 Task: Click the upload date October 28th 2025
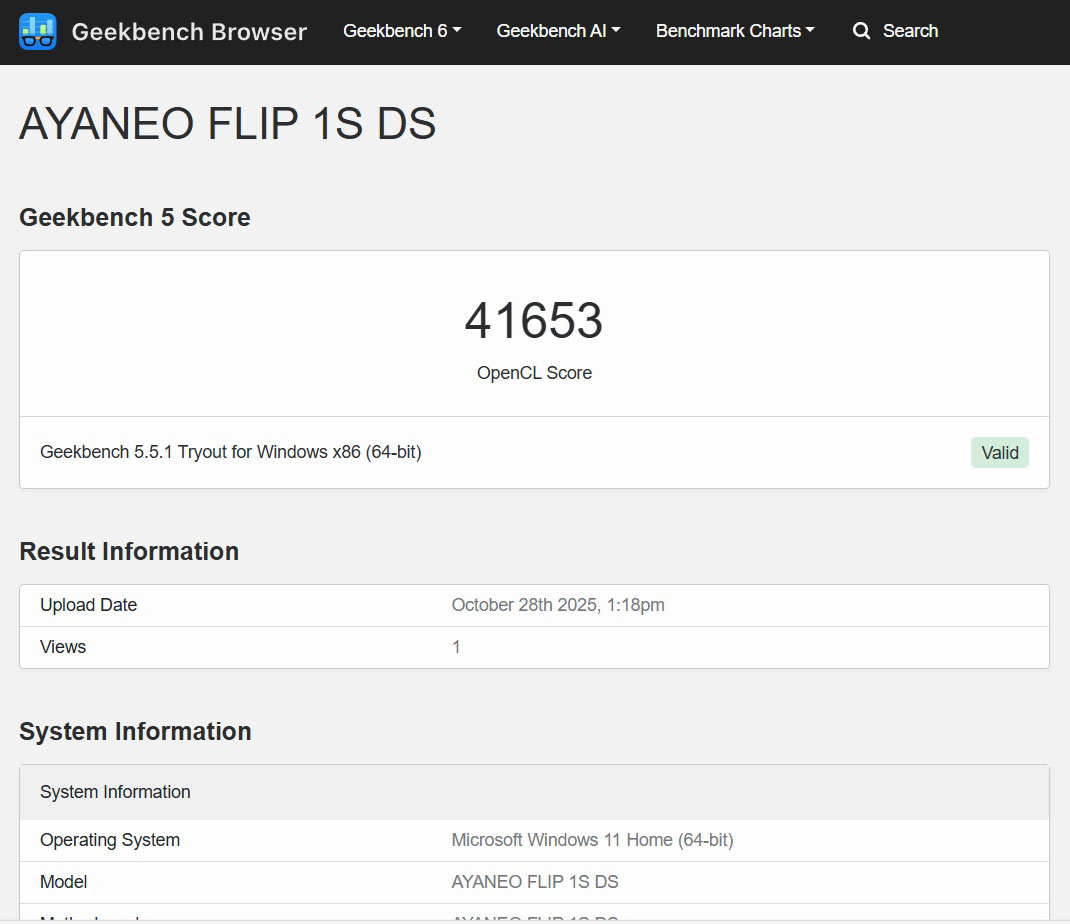[557, 605]
